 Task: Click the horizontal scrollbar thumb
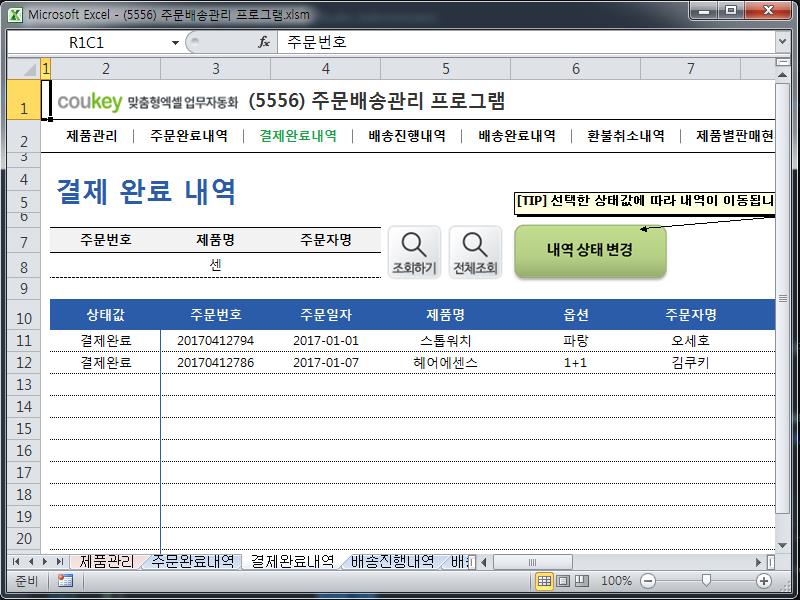(x=533, y=562)
